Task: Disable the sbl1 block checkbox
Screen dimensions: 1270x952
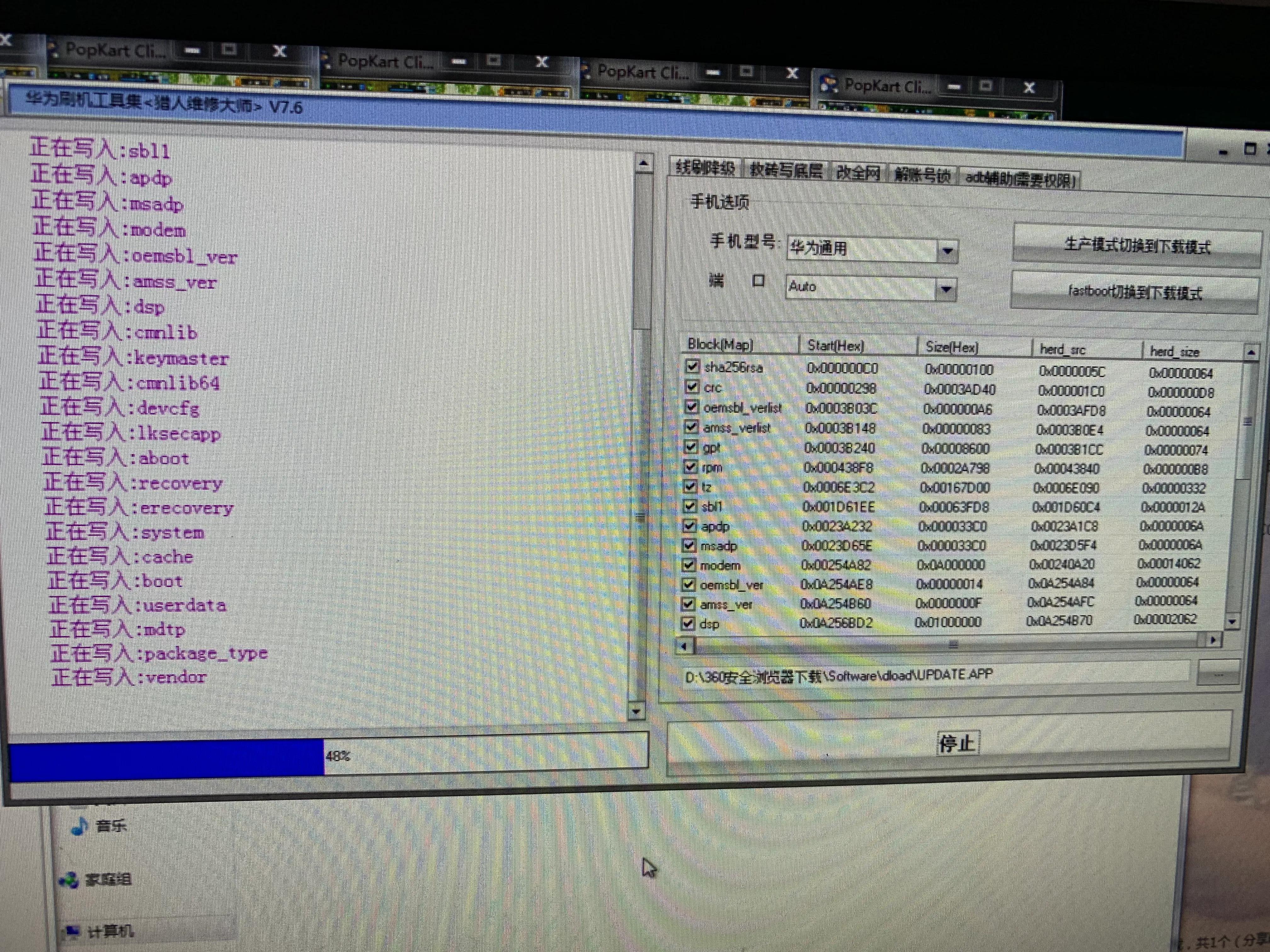Action: click(689, 506)
